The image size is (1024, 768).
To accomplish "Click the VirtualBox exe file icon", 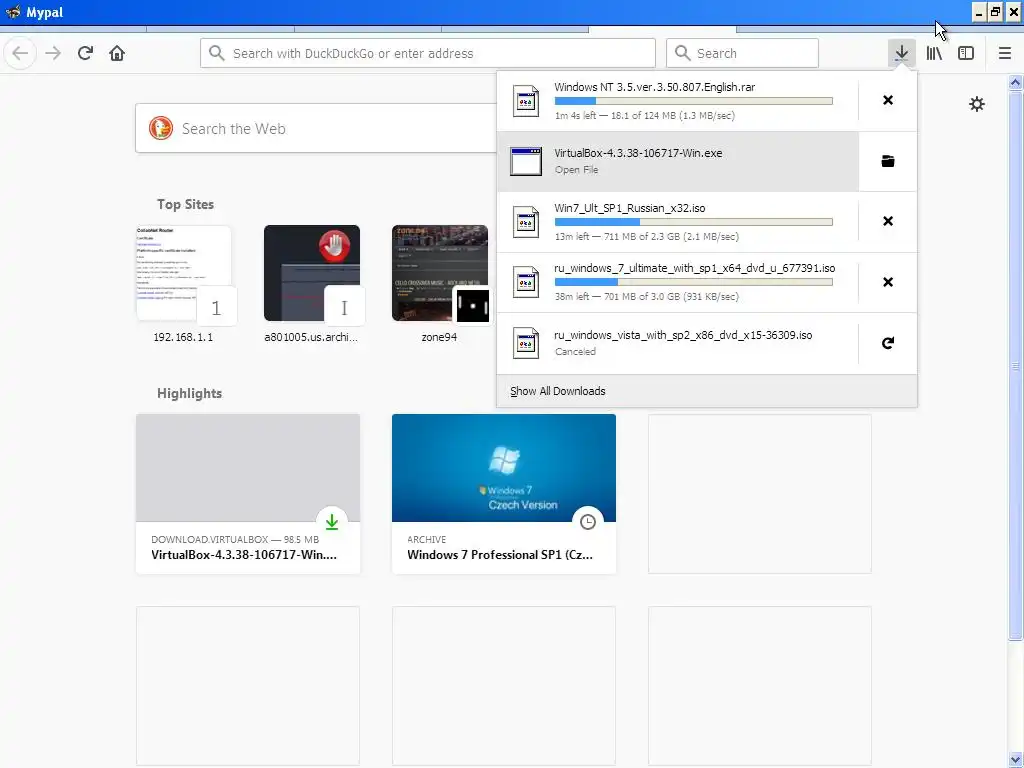I will [x=526, y=161].
